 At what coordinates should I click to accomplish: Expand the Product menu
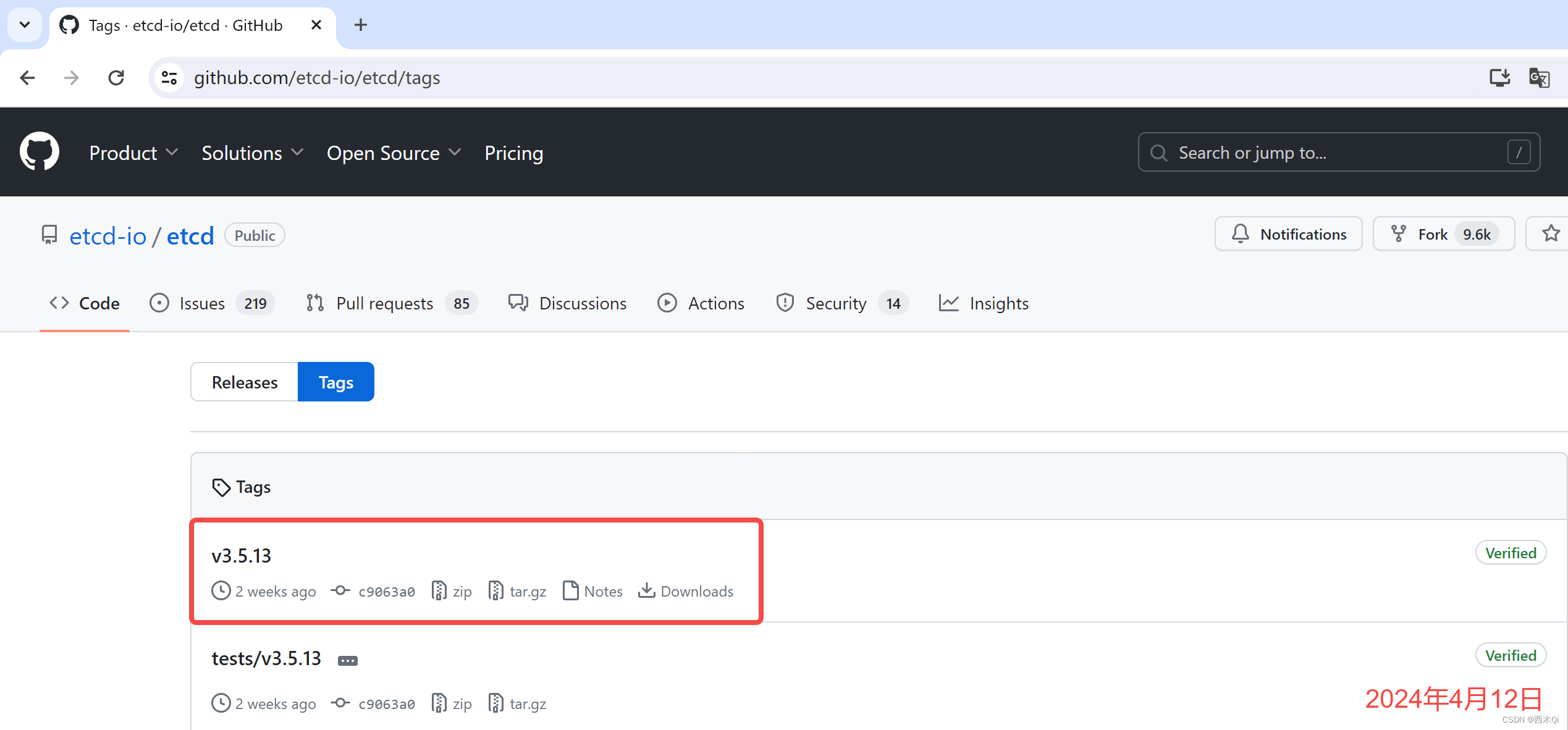click(x=133, y=153)
